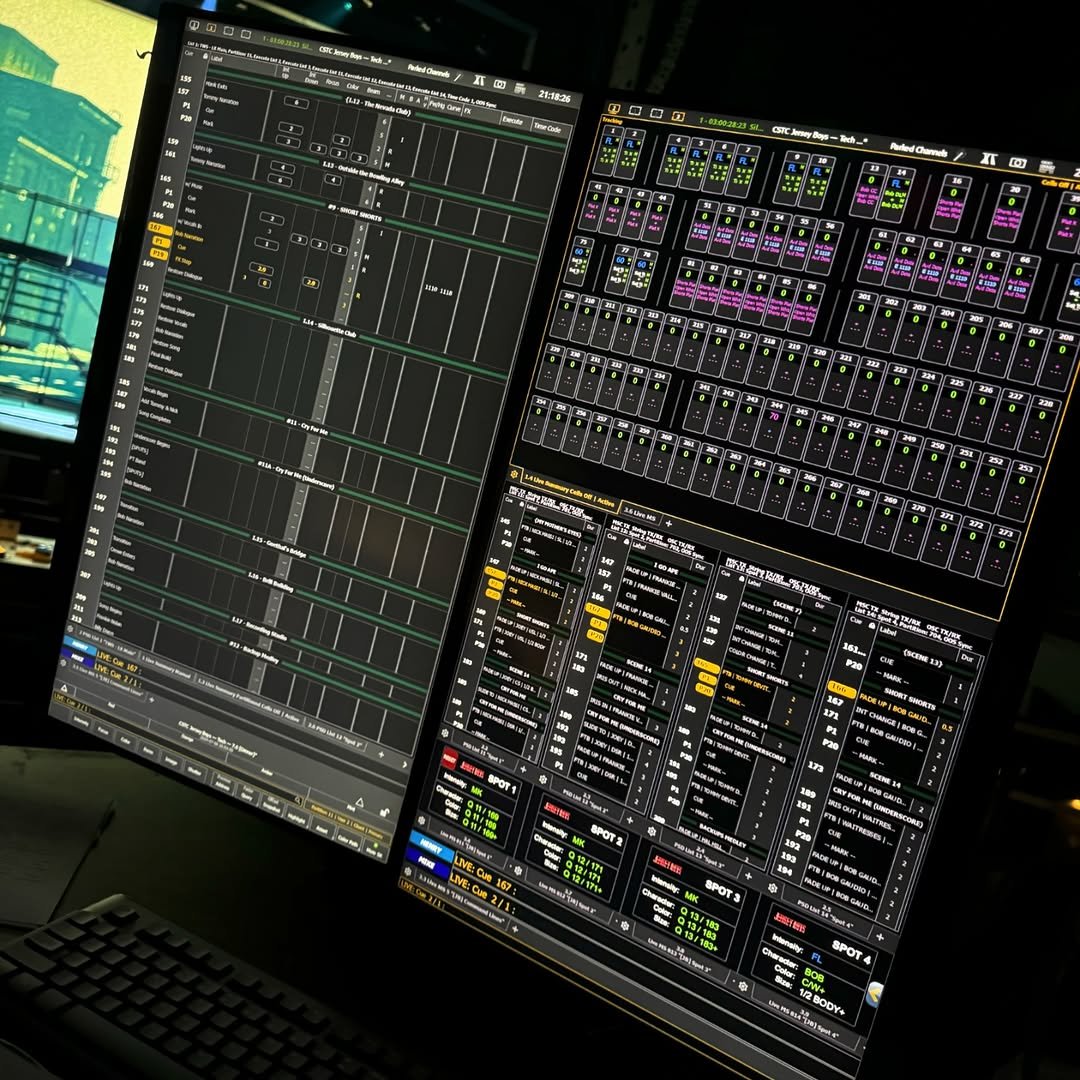Screen dimensions: 1080x1080
Task: Click plus add-tab button on left monitor tab row
Action: click(381, 755)
